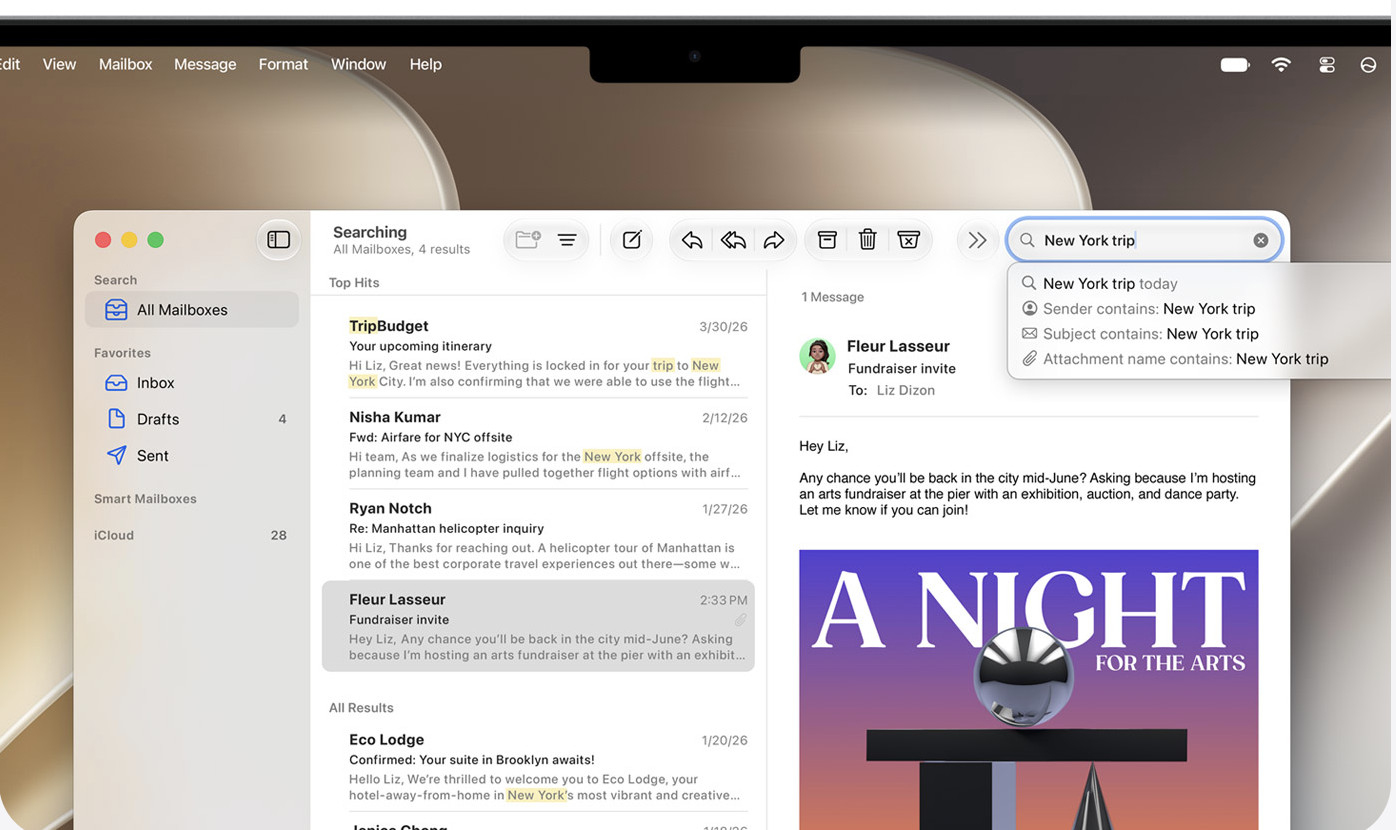This screenshot has height=830, width=1396.
Task: Click the battery status icon
Action: pyautogui.click(x=1235, y=65)
